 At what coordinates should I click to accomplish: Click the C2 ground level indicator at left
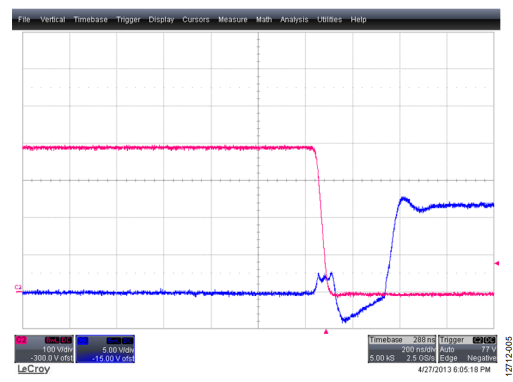(x=18, y=289)
